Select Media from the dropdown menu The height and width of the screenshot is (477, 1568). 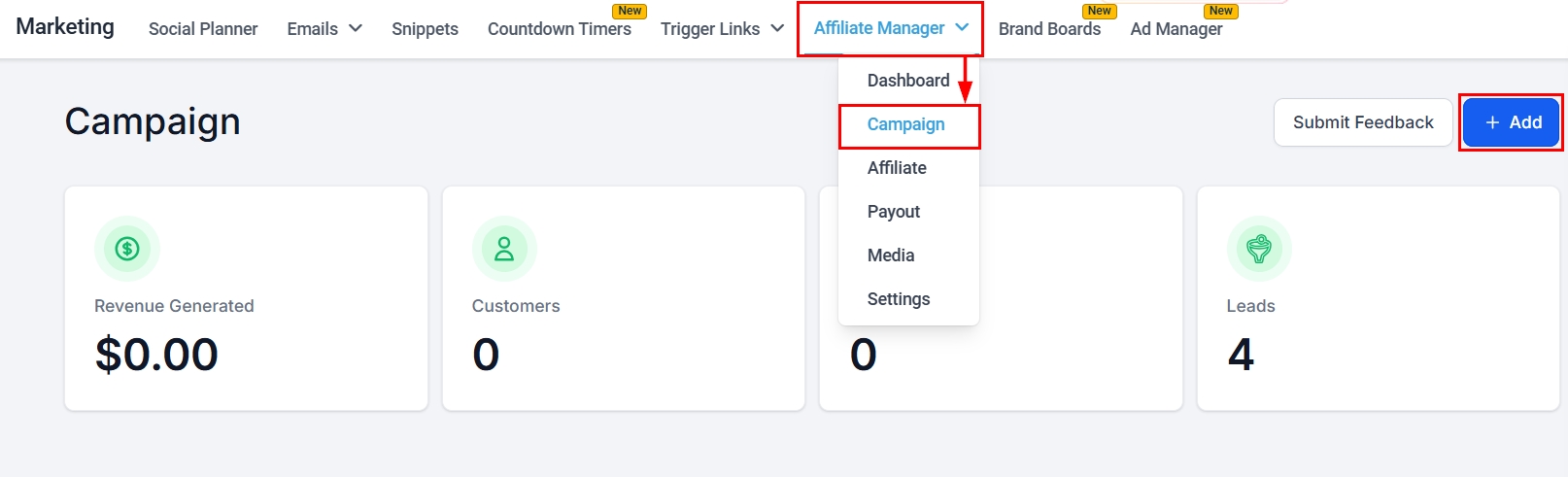(x=891, y=256)
